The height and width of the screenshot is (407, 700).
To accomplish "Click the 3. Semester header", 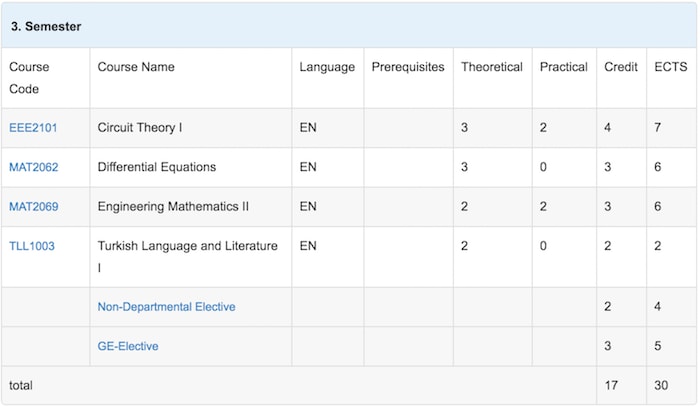I will 46,26.
